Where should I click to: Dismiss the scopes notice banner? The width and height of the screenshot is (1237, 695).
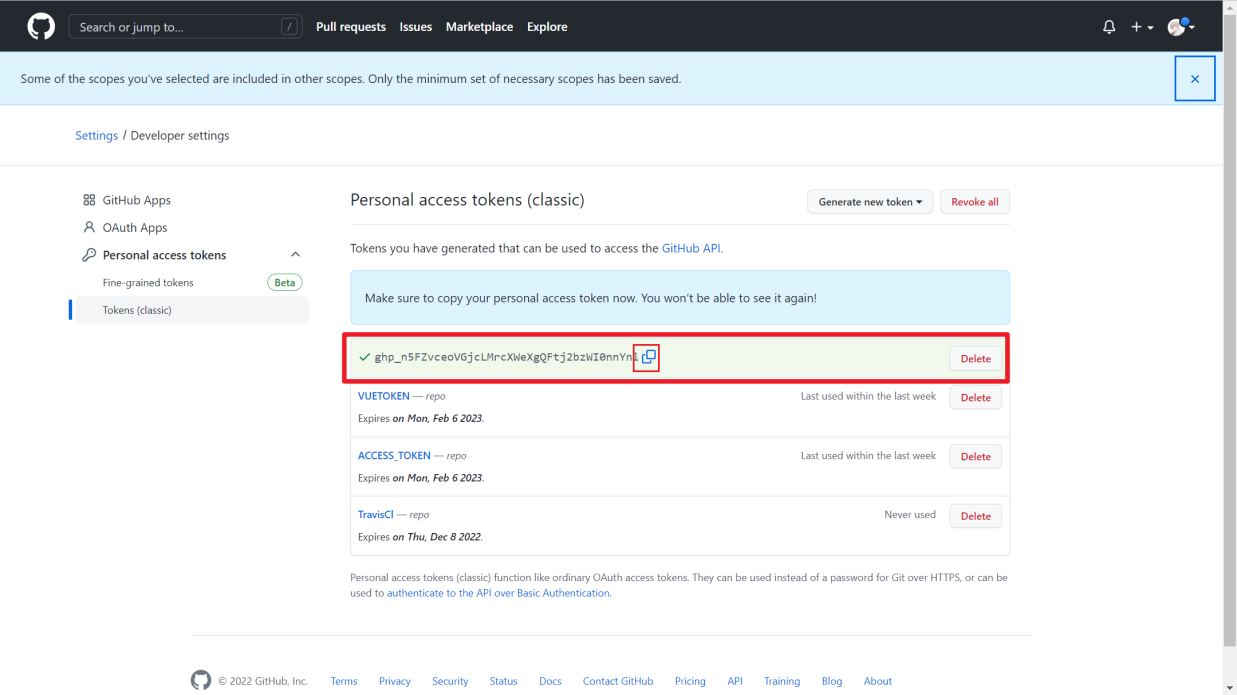(x=1195, y=79)
